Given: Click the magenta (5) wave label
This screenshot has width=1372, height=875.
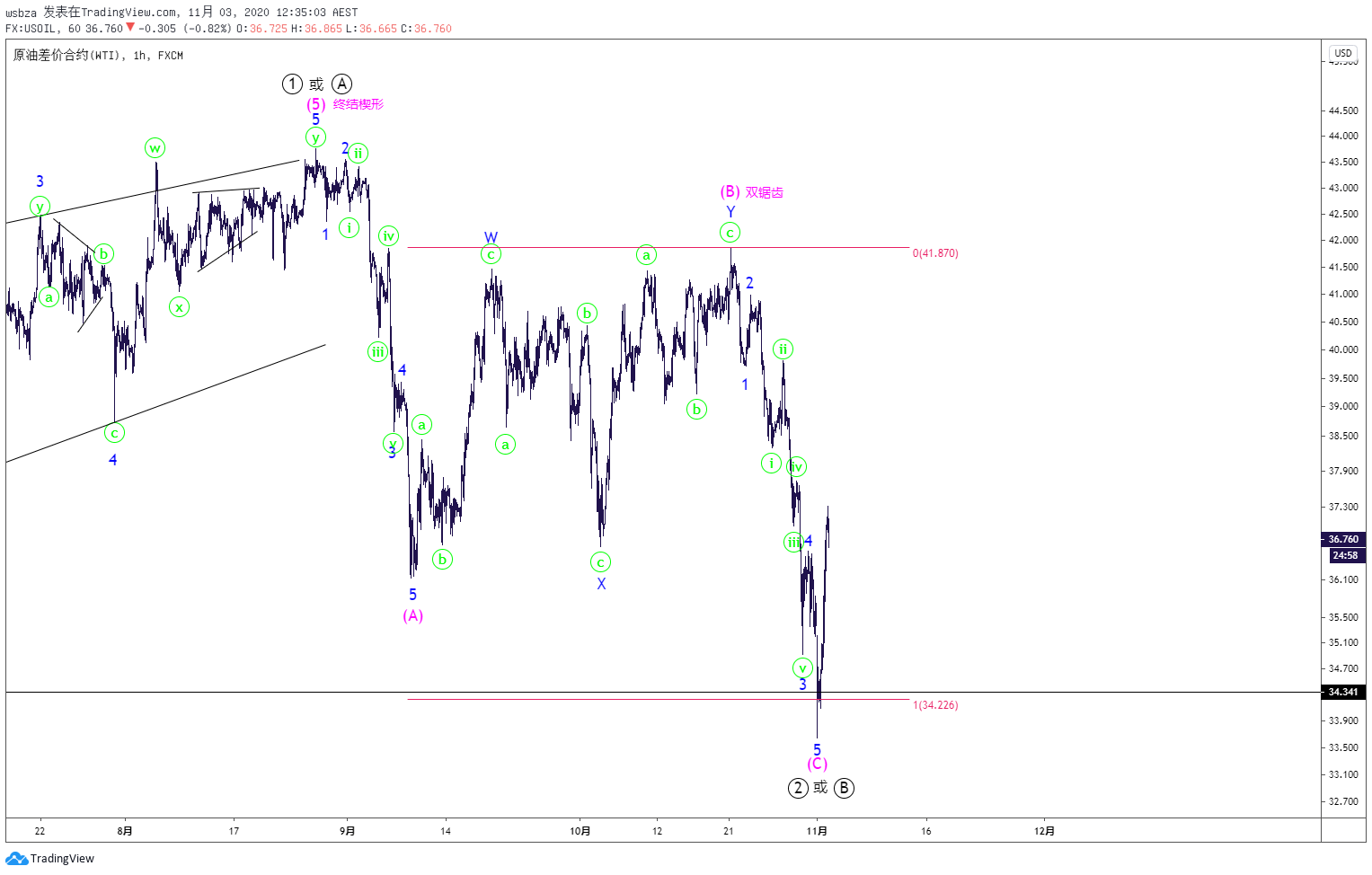Looking at the screenshot, I should point(315,104).
